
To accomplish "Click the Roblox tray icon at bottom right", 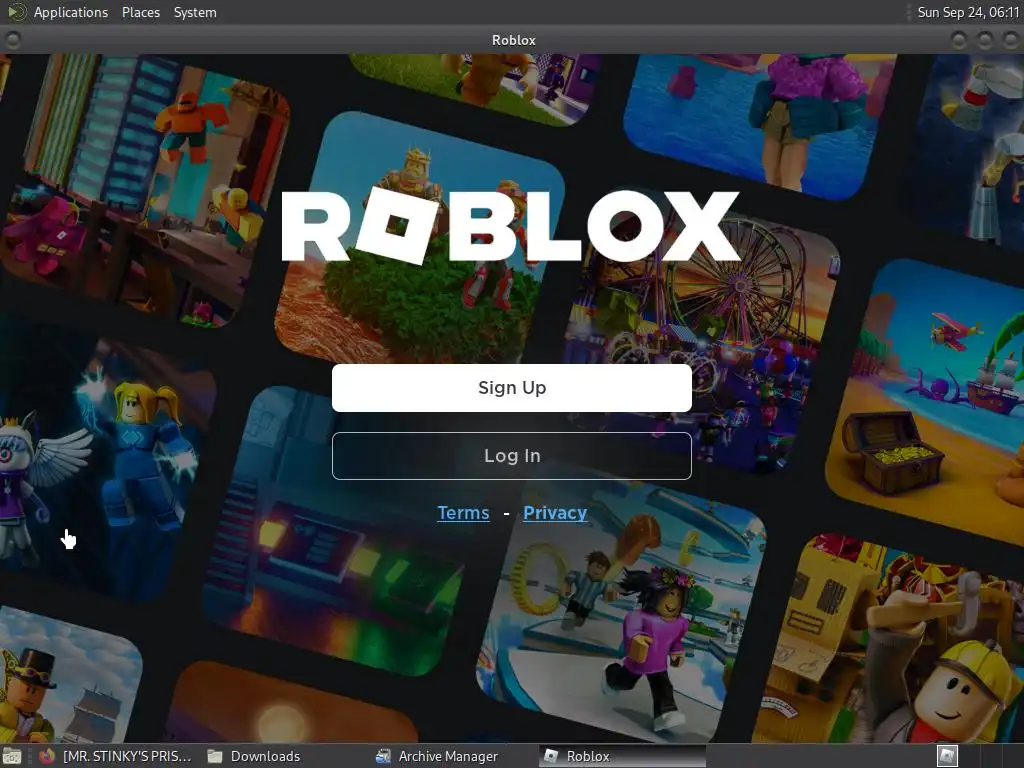I will [x=947, y=756].
